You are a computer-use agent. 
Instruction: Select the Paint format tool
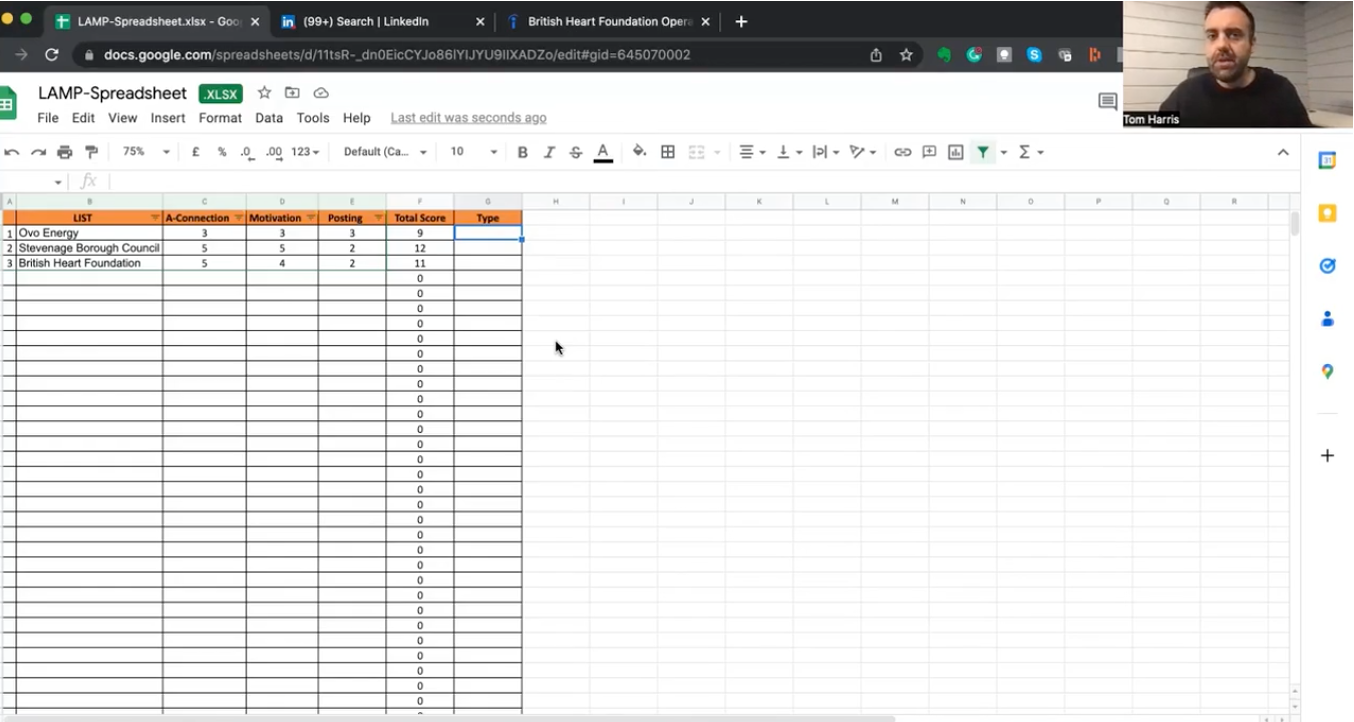tap(92, 152)
